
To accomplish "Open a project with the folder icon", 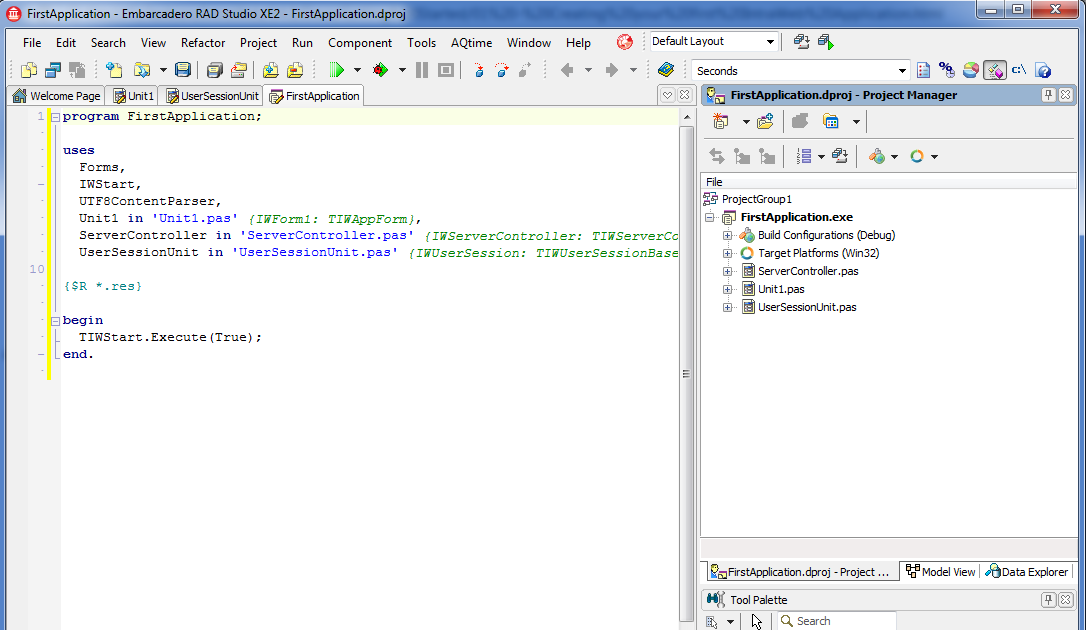I will point(141,70).
